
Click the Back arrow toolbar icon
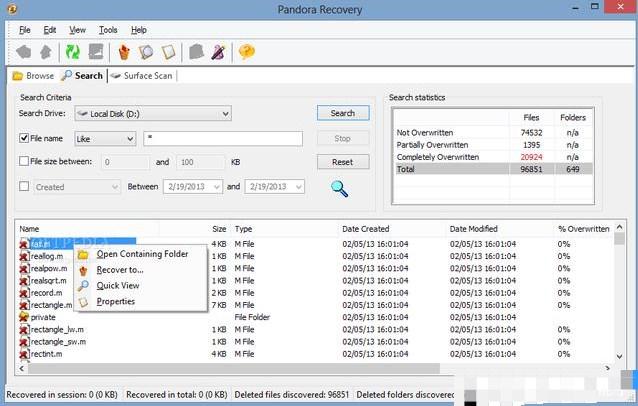23,52
